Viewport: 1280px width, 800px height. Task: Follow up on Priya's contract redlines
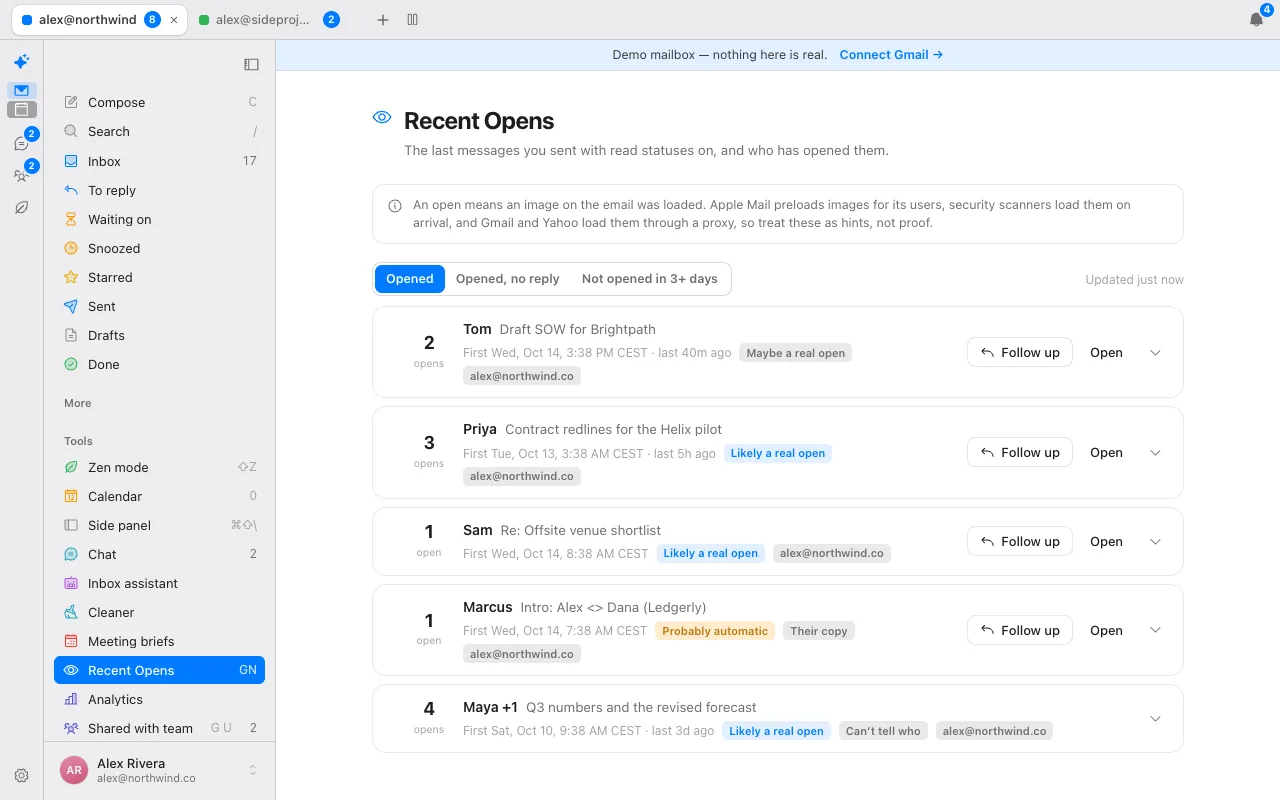[1020, 452]
